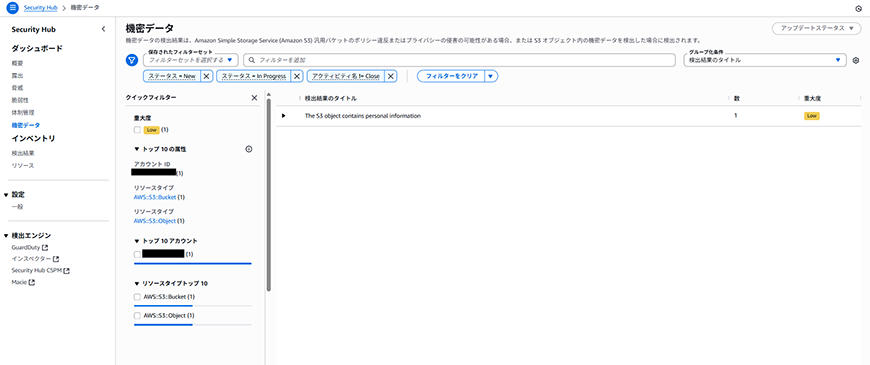Collapse the 設定 sidebar section
The width and height of the screenshot is (870, 365).
click(x=6, y=195)
